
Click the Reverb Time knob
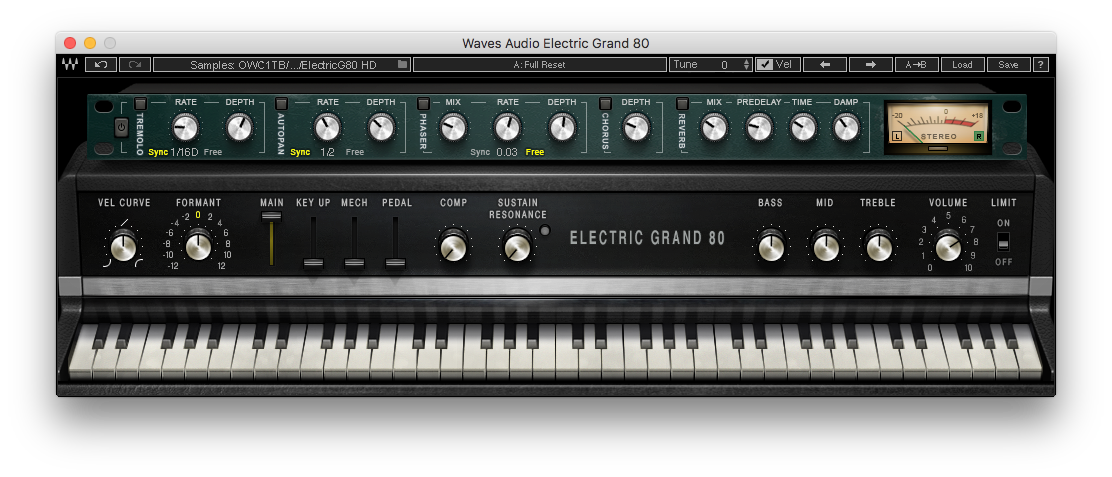802,128
